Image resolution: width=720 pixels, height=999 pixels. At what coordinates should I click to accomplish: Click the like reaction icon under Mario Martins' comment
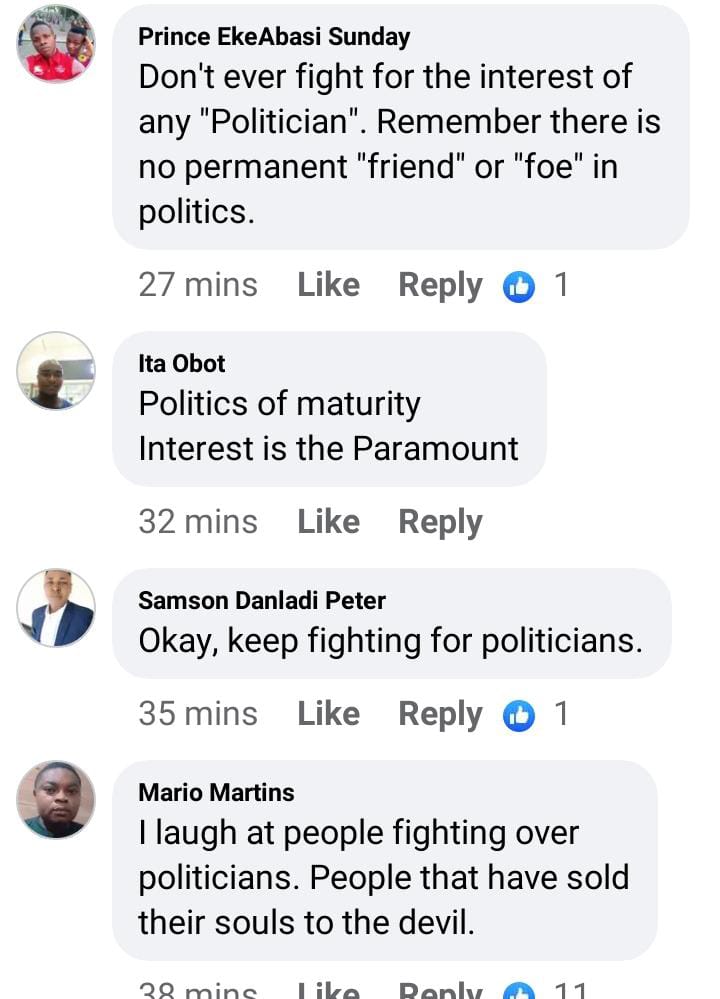pos(518,990)
